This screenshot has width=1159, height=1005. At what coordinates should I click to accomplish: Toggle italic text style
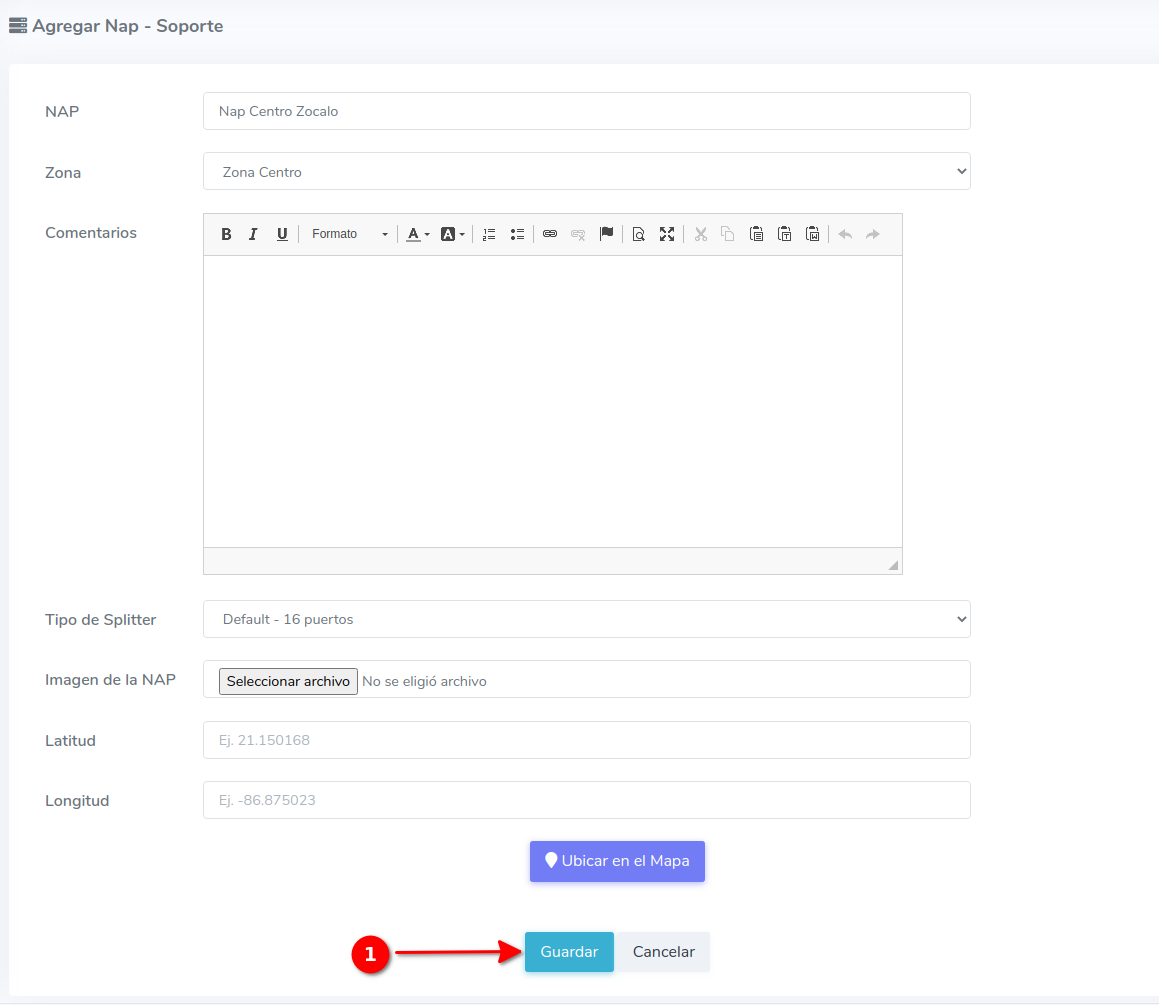254,234
